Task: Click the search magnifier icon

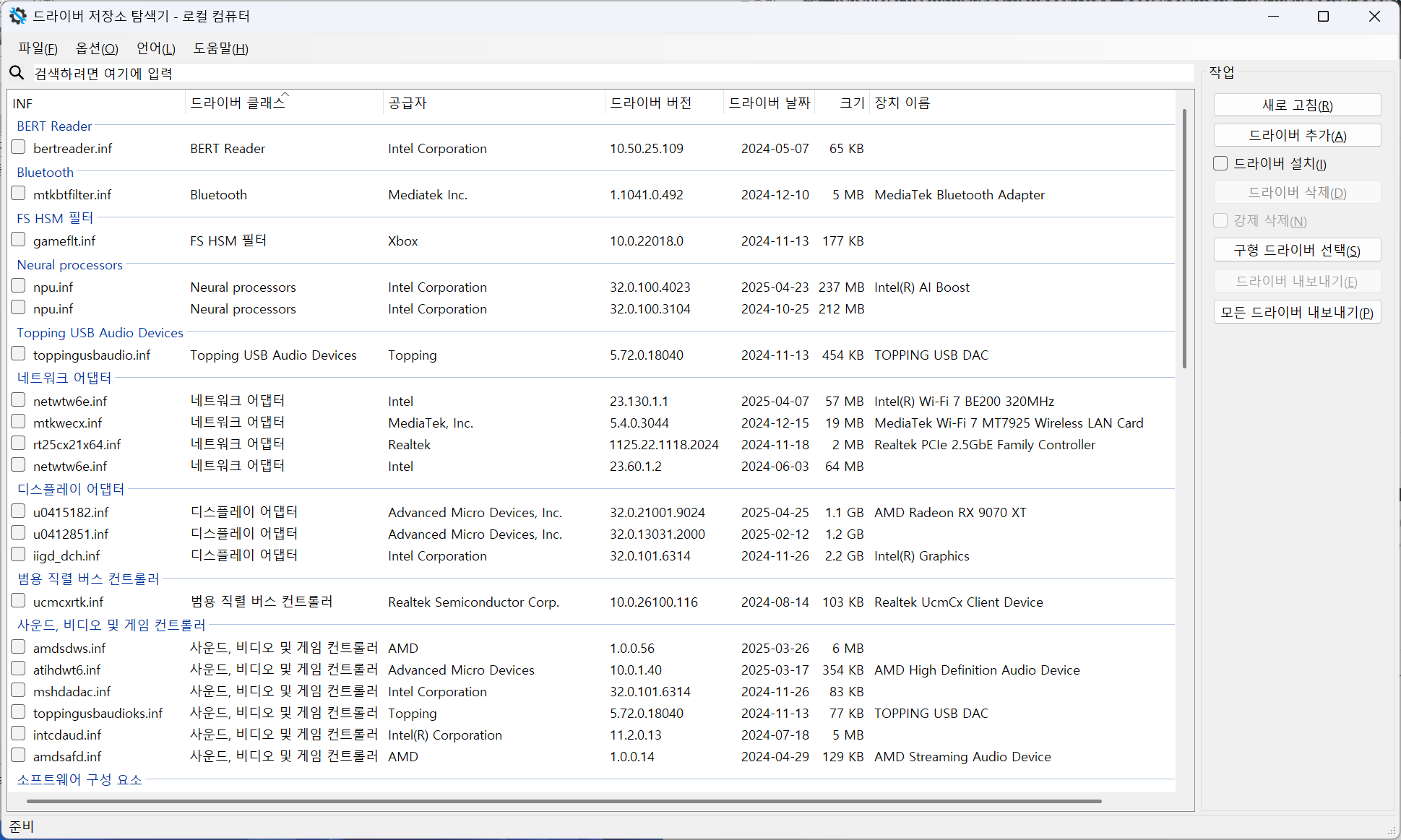Action: click(17, 73)
